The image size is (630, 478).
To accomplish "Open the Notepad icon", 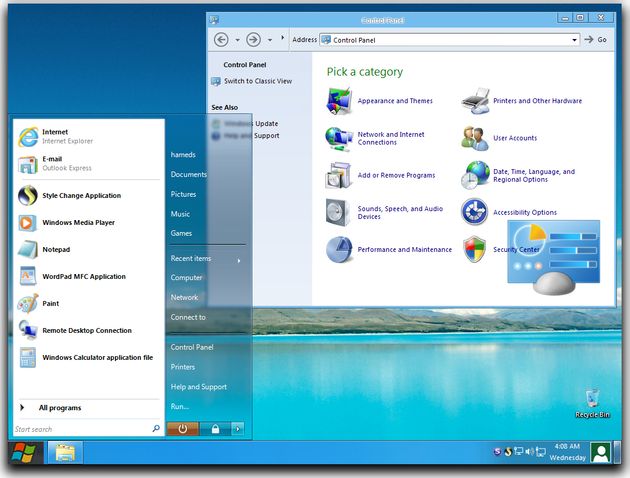I will 28,249.
